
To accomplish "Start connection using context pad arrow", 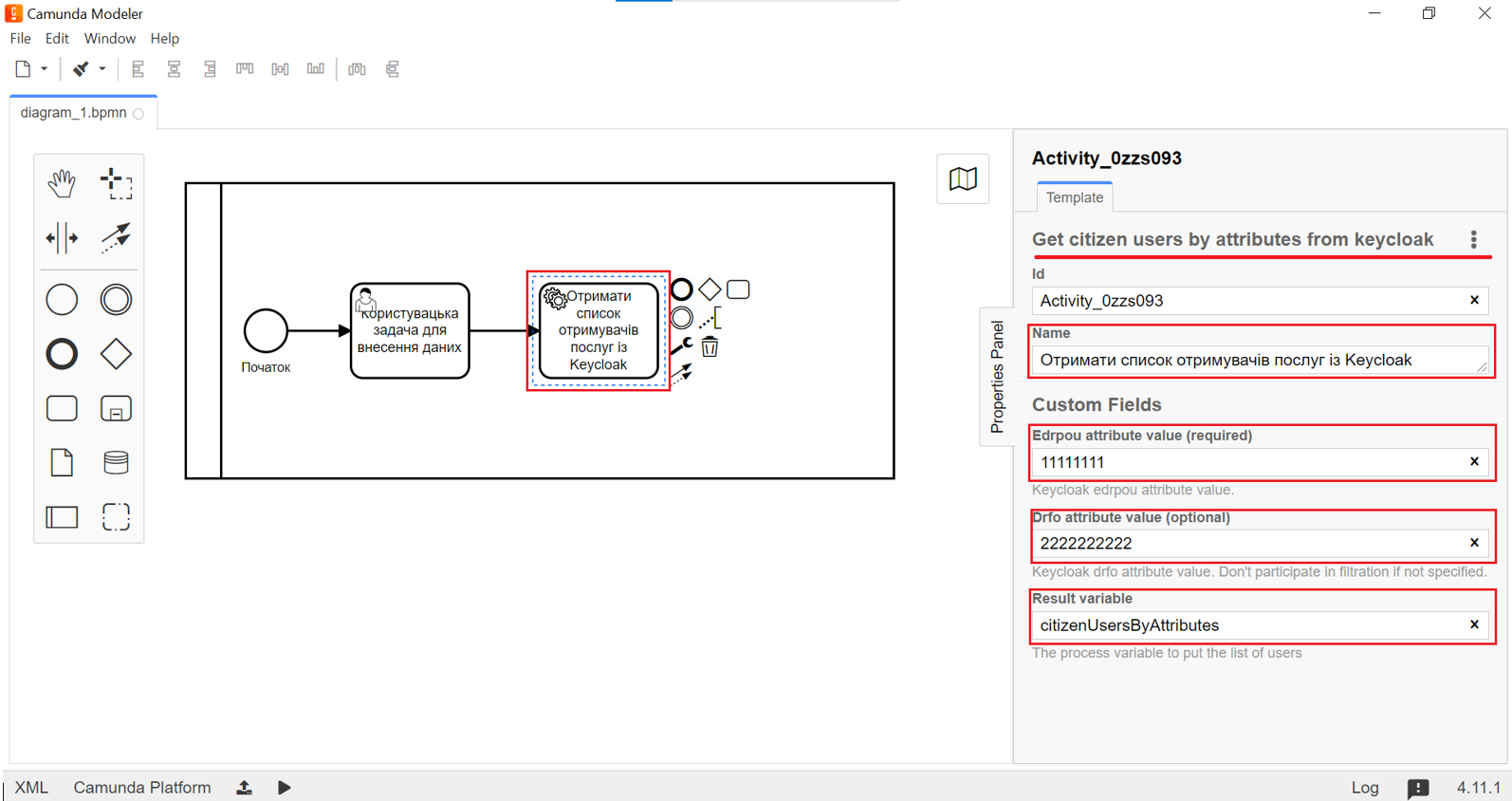I will click(681, 375).
